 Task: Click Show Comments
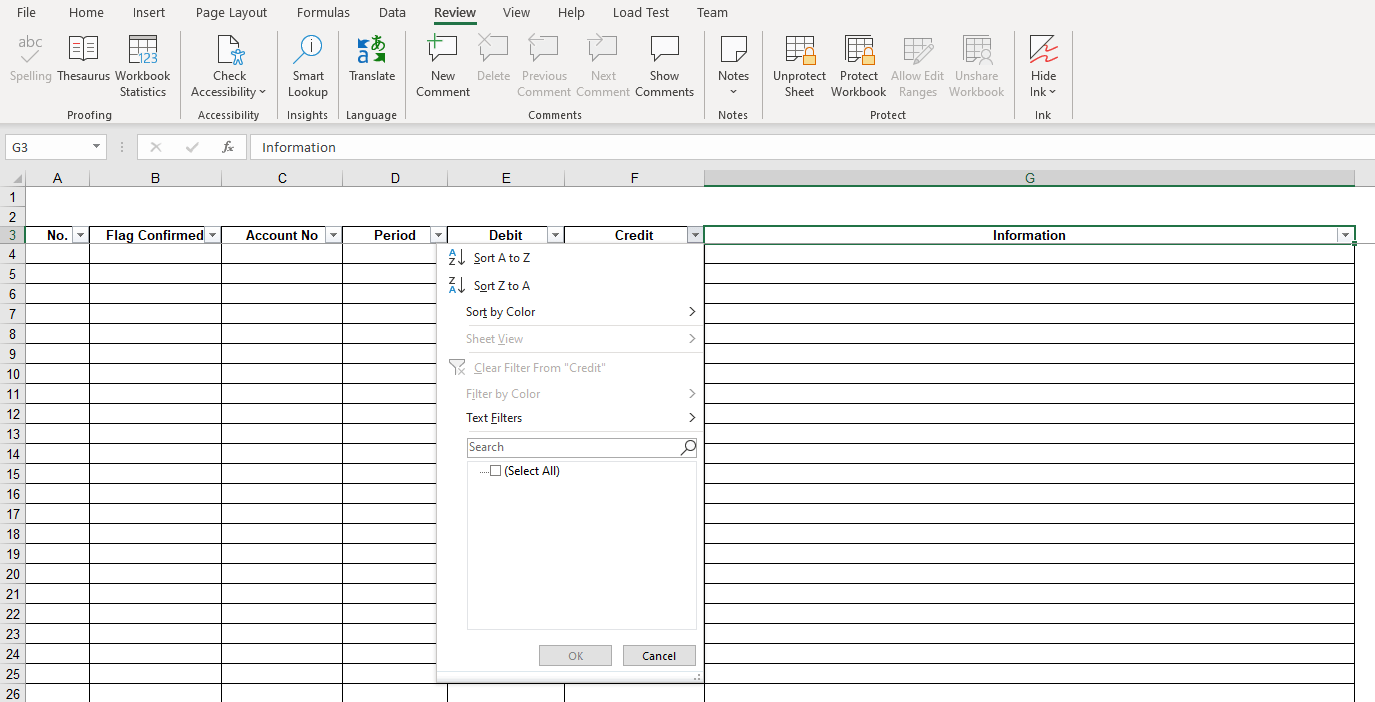[664, 67]
